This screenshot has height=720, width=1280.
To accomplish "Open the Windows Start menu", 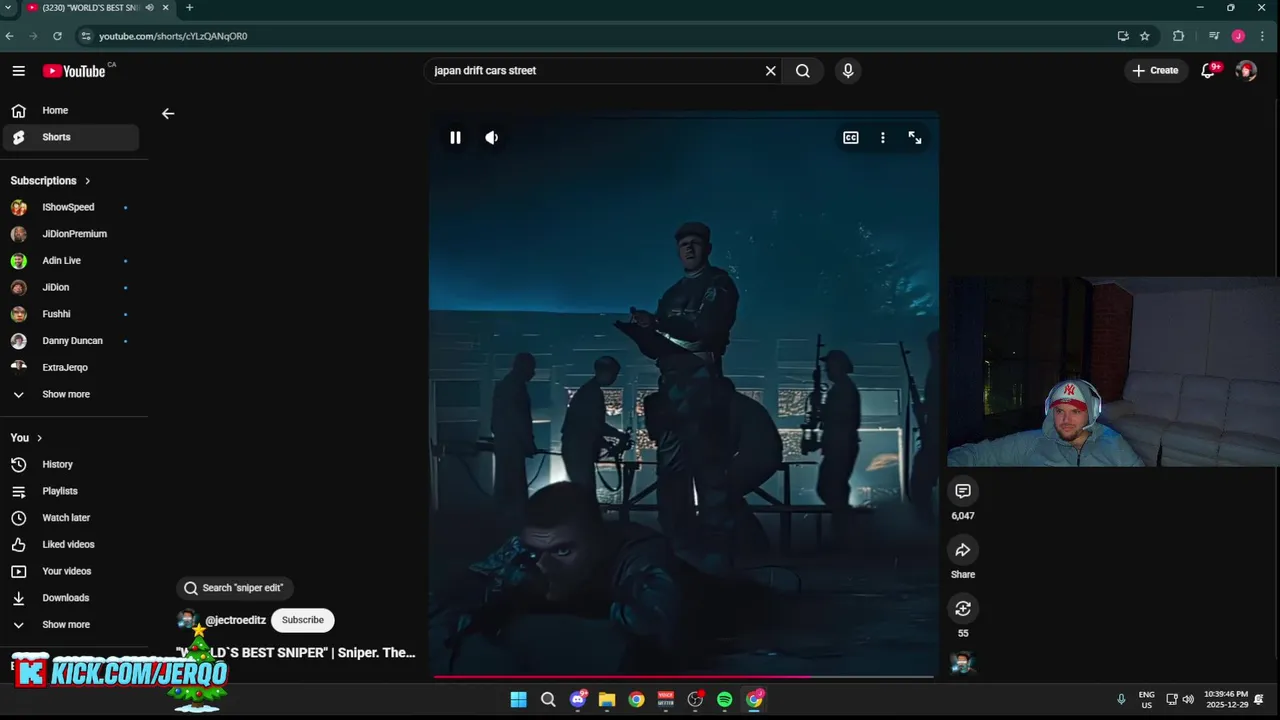I will coord(518,700).
